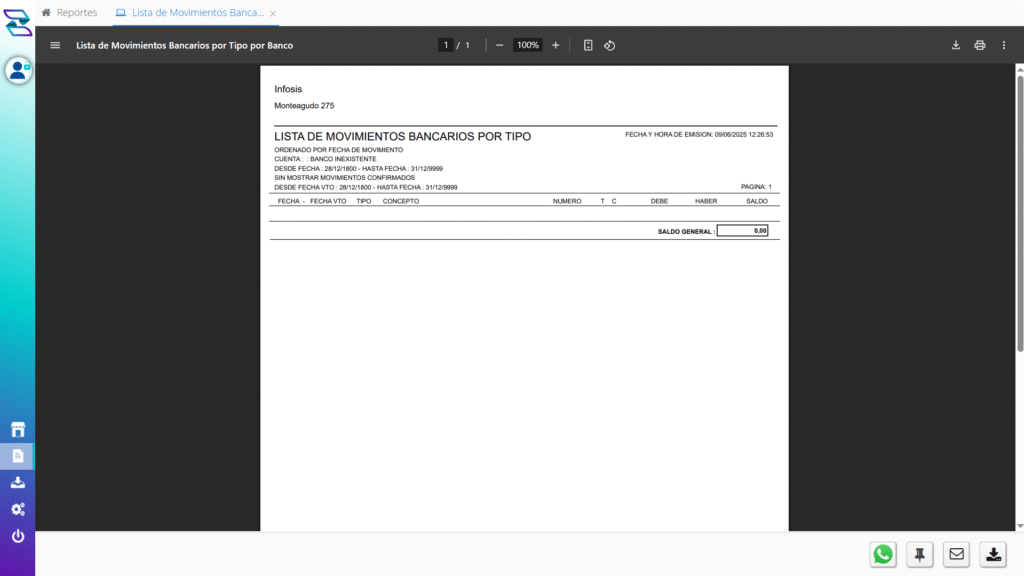
Task: Click the zoom out minus button
Action: (x=499, y=45)
